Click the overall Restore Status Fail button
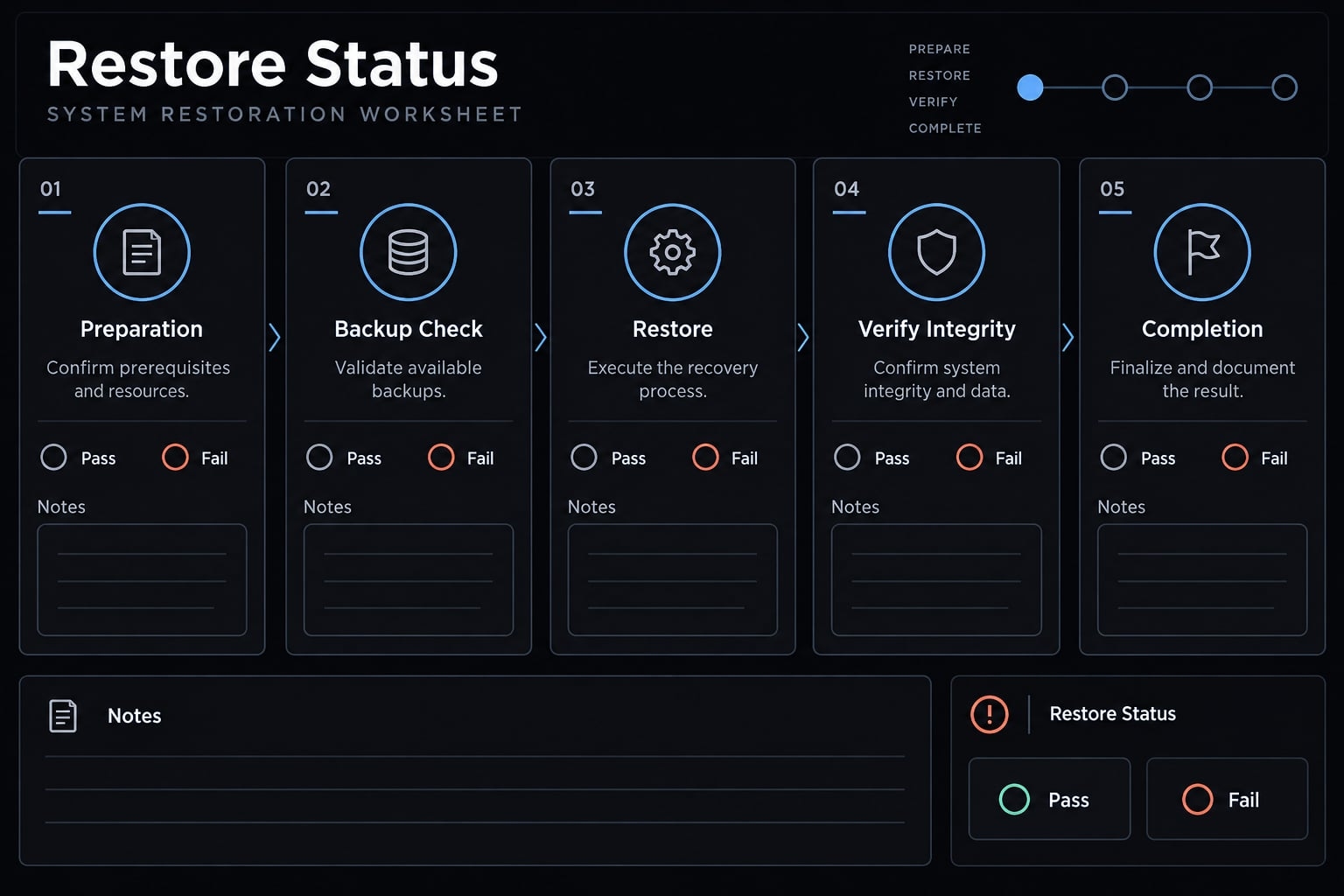Image resolution: width=1344 pixels, height=896 pixels. tap(1227, 799)
